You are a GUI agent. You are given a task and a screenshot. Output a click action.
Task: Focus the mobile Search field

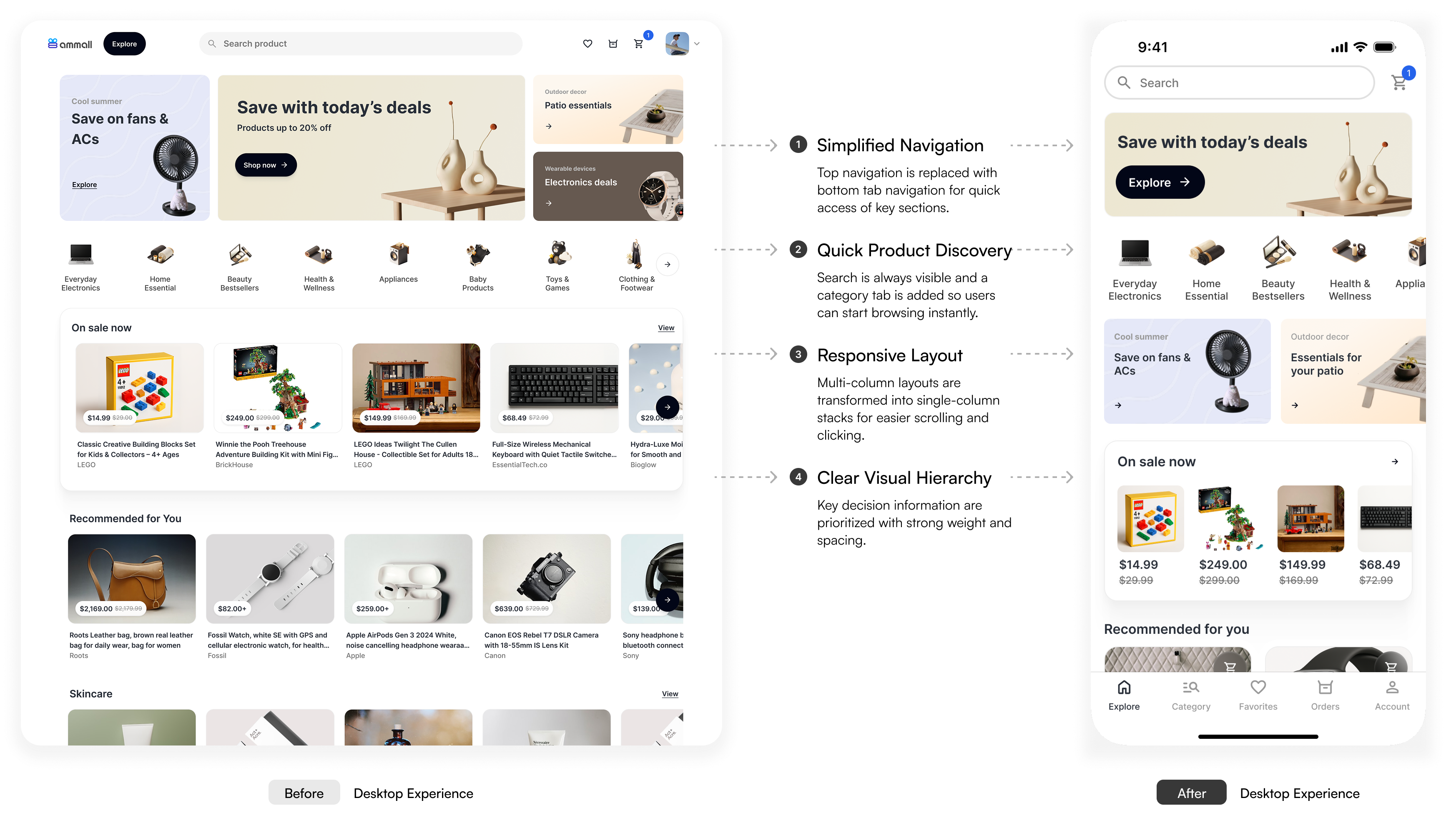(1239, 83)
